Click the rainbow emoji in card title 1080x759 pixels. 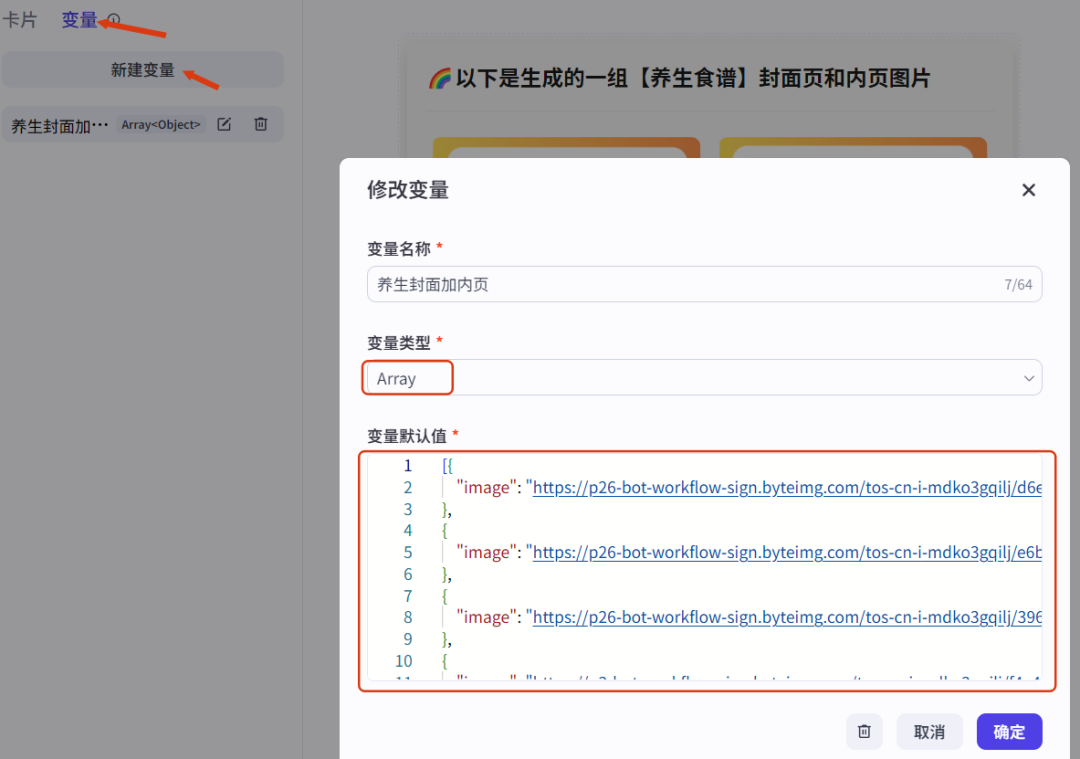(440, 79)
